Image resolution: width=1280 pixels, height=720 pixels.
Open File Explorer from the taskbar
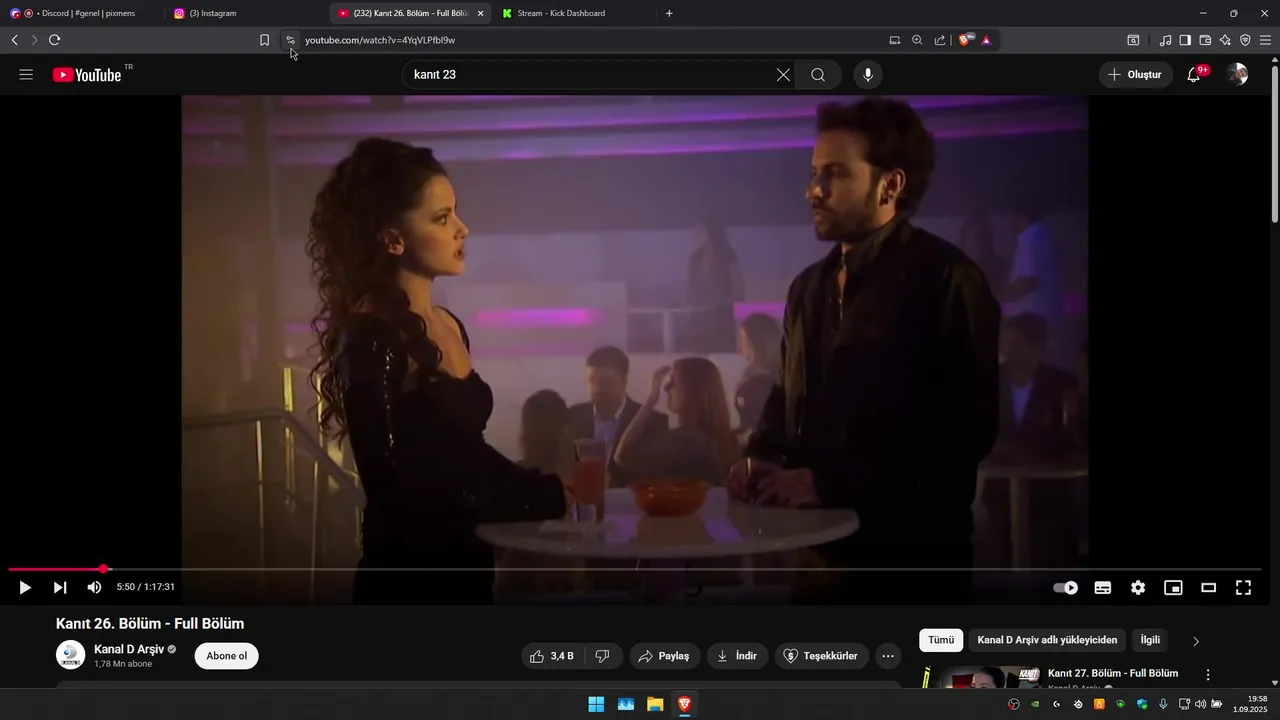click(x=655, y=704)
